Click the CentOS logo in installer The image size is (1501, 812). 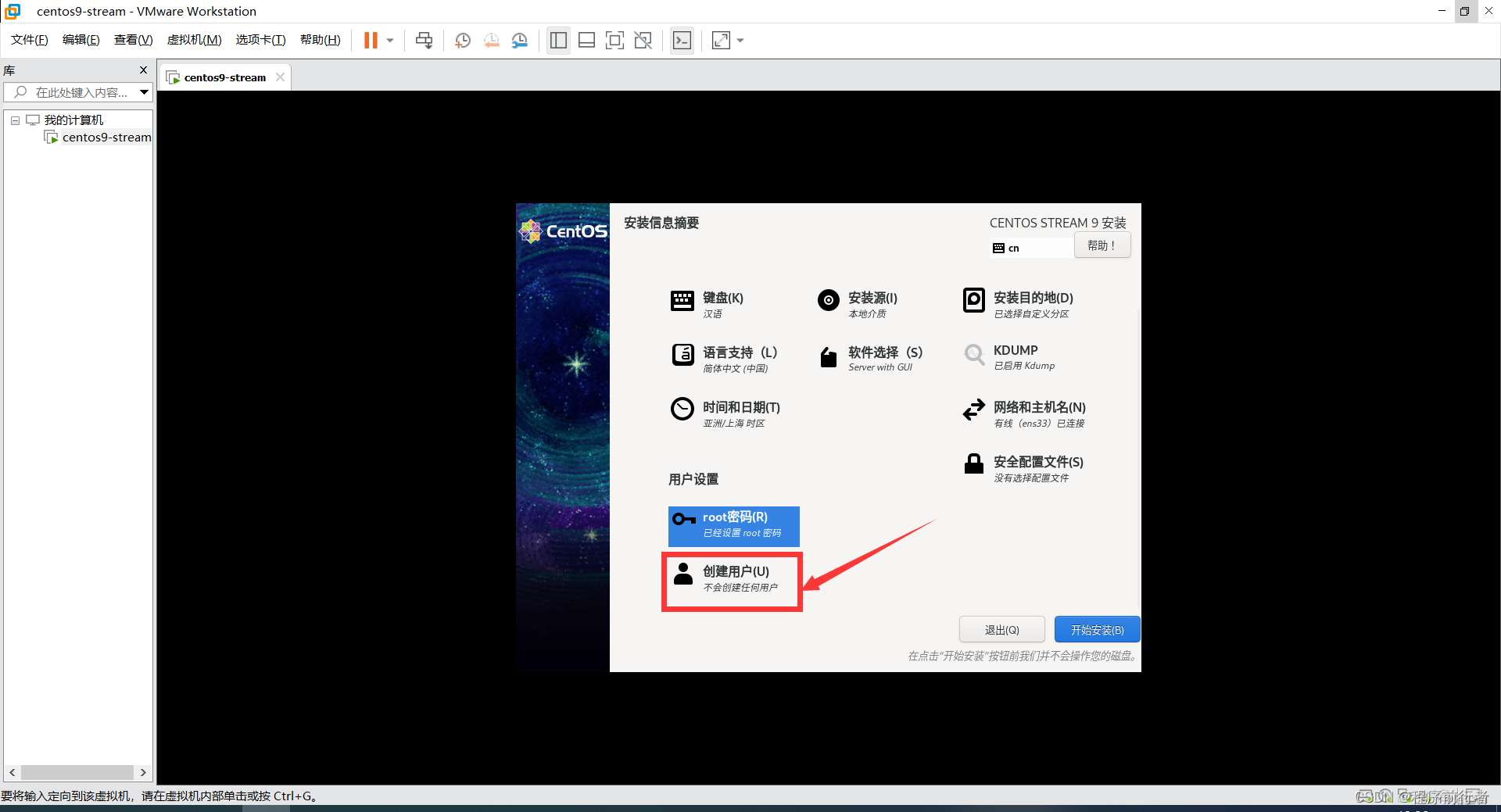[x=563, y=231]
